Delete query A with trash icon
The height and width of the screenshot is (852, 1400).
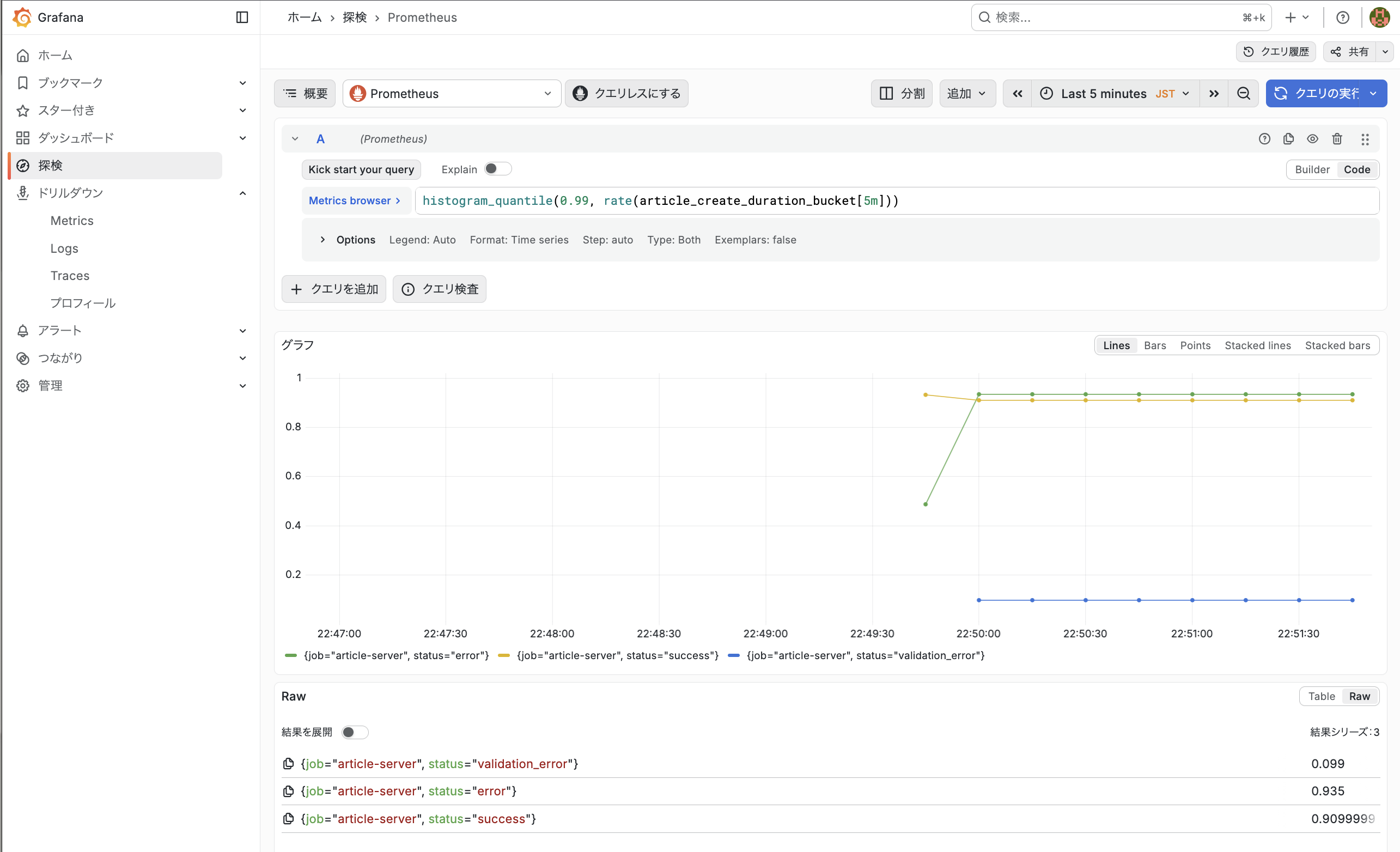click(x=1336, y=139)
